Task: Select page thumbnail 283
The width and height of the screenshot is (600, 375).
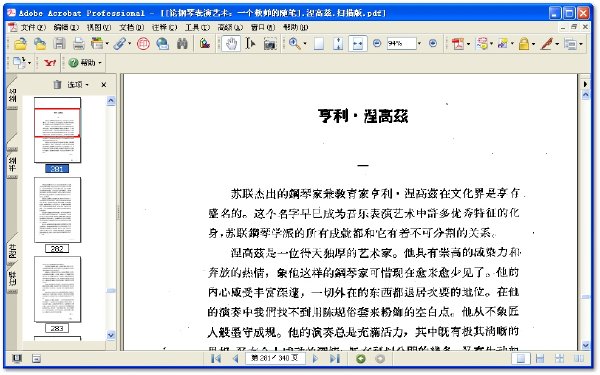Action: click(x=57, y=289)
